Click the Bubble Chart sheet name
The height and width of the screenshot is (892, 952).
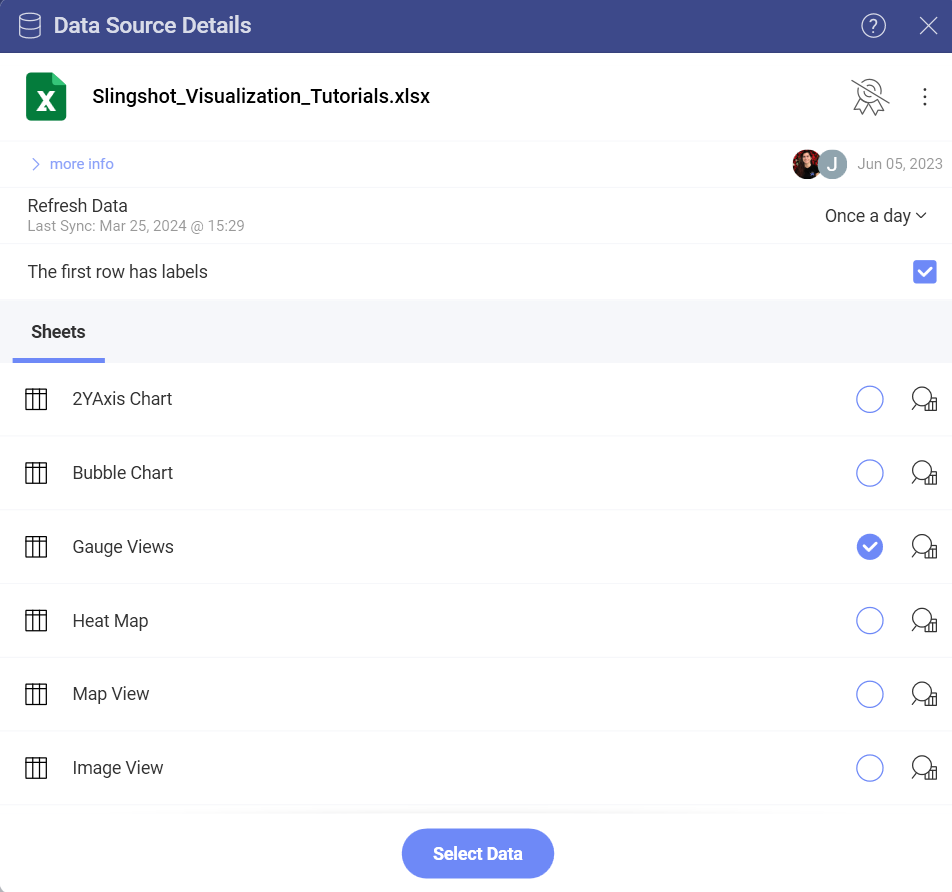point(123,473)
